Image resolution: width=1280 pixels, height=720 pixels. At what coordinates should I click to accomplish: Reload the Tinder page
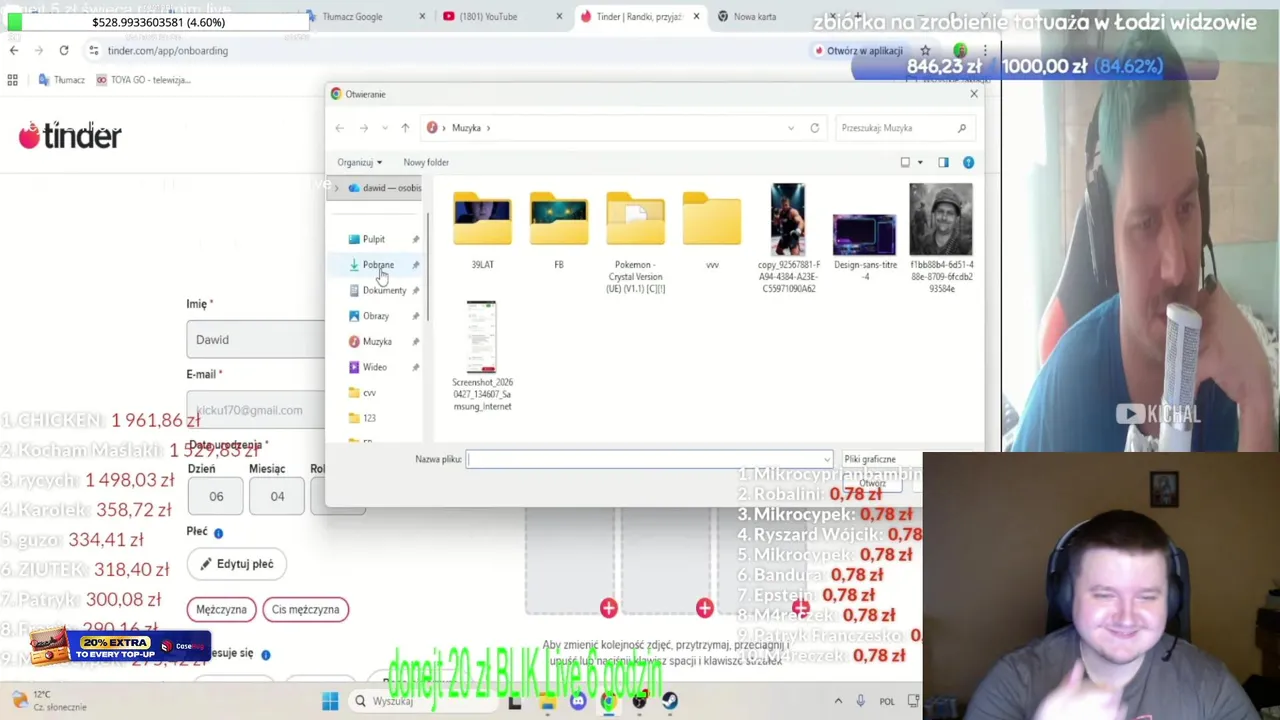click(x=64, y=50)
